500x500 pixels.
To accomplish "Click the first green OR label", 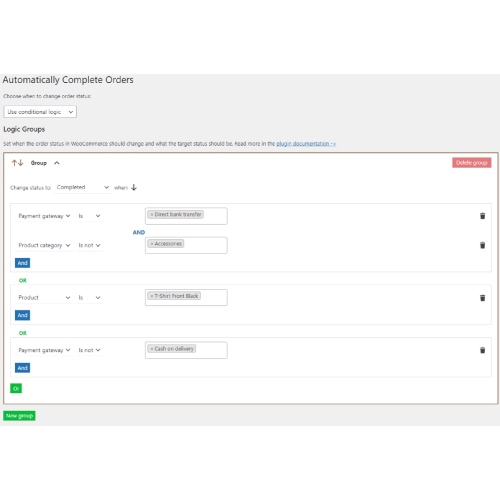I will click(23, 280).
